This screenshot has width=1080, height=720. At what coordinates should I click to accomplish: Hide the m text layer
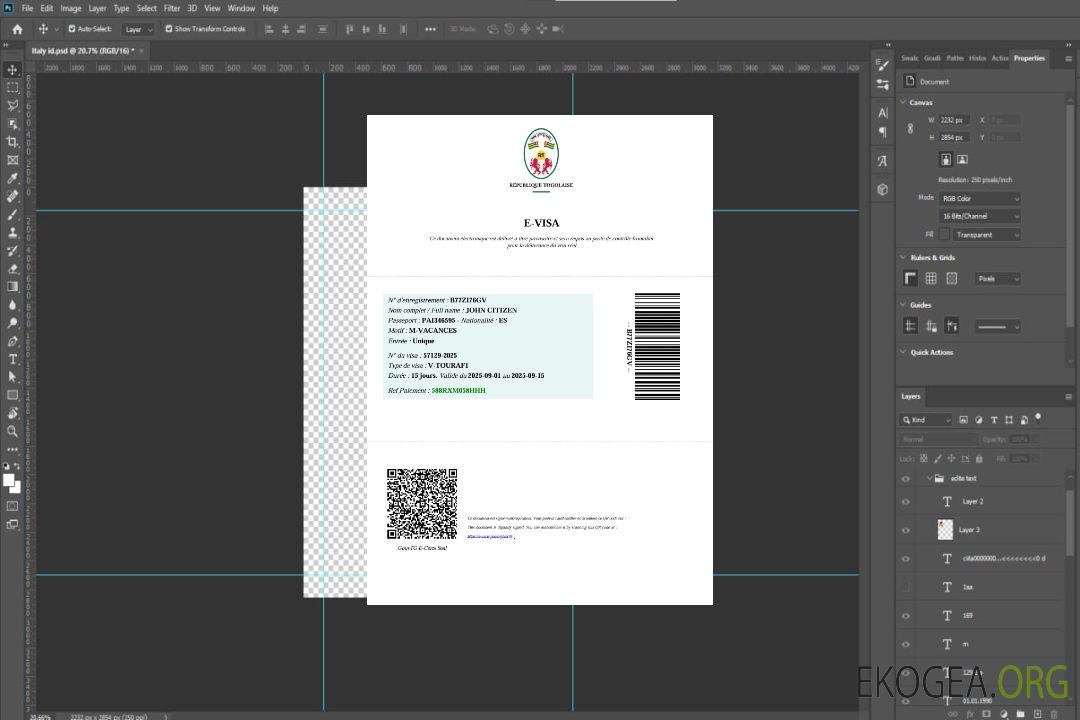tap(906, 644)
